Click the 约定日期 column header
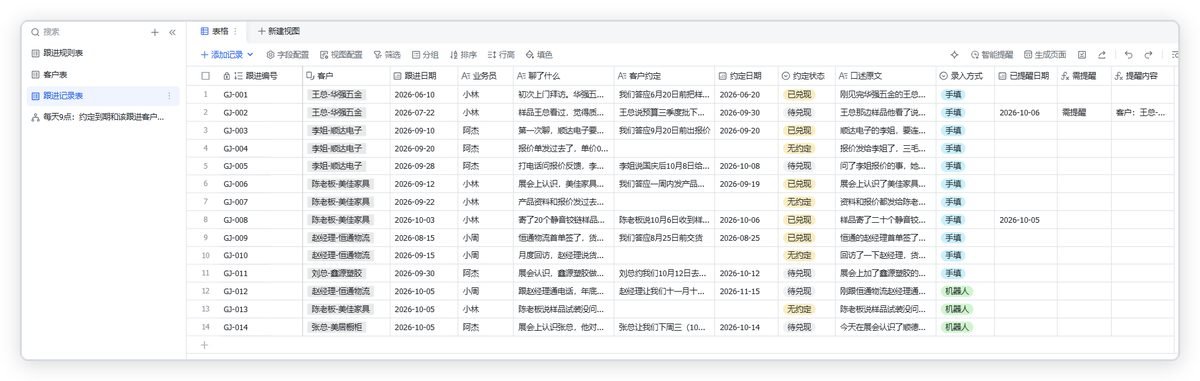The width and height of the screenshot is (1200, 381). pyautogui.click(x=745, y=75)
